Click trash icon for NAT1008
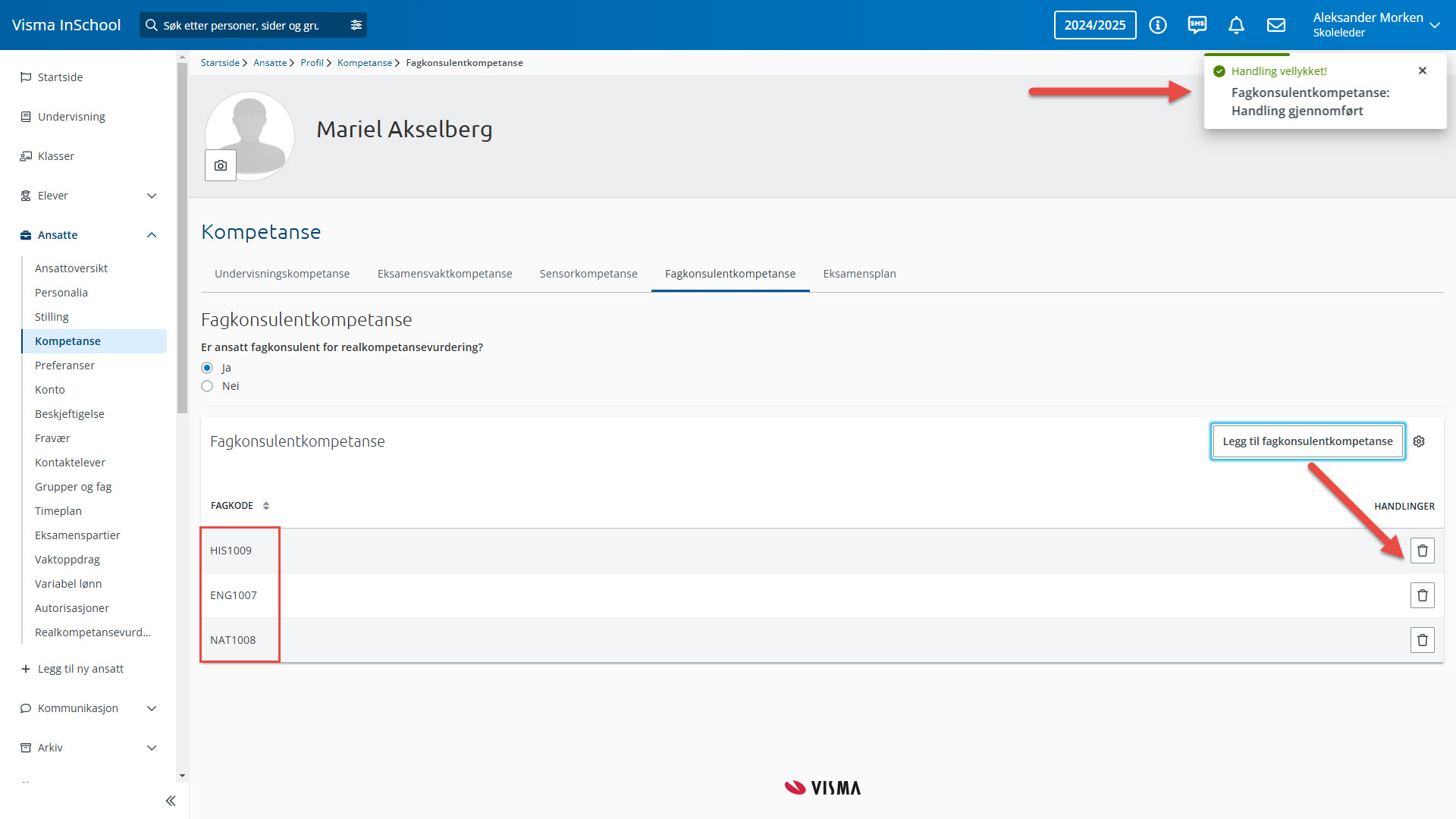The height and width of the screenshot is (819, 1456). click(1422, 640)
